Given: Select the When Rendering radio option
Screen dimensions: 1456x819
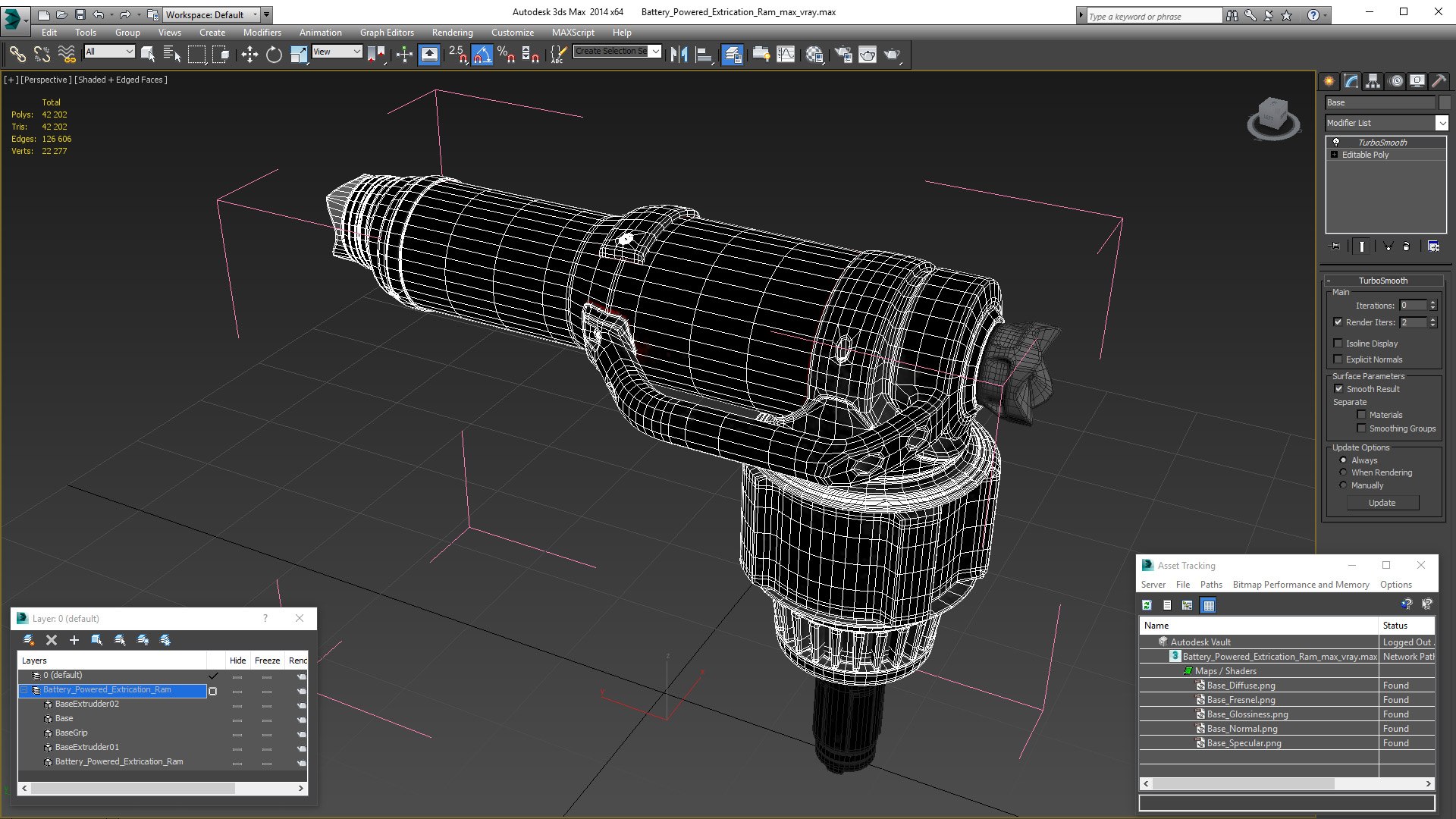Looking at the screenshot, I should (x=1344, y=472).
